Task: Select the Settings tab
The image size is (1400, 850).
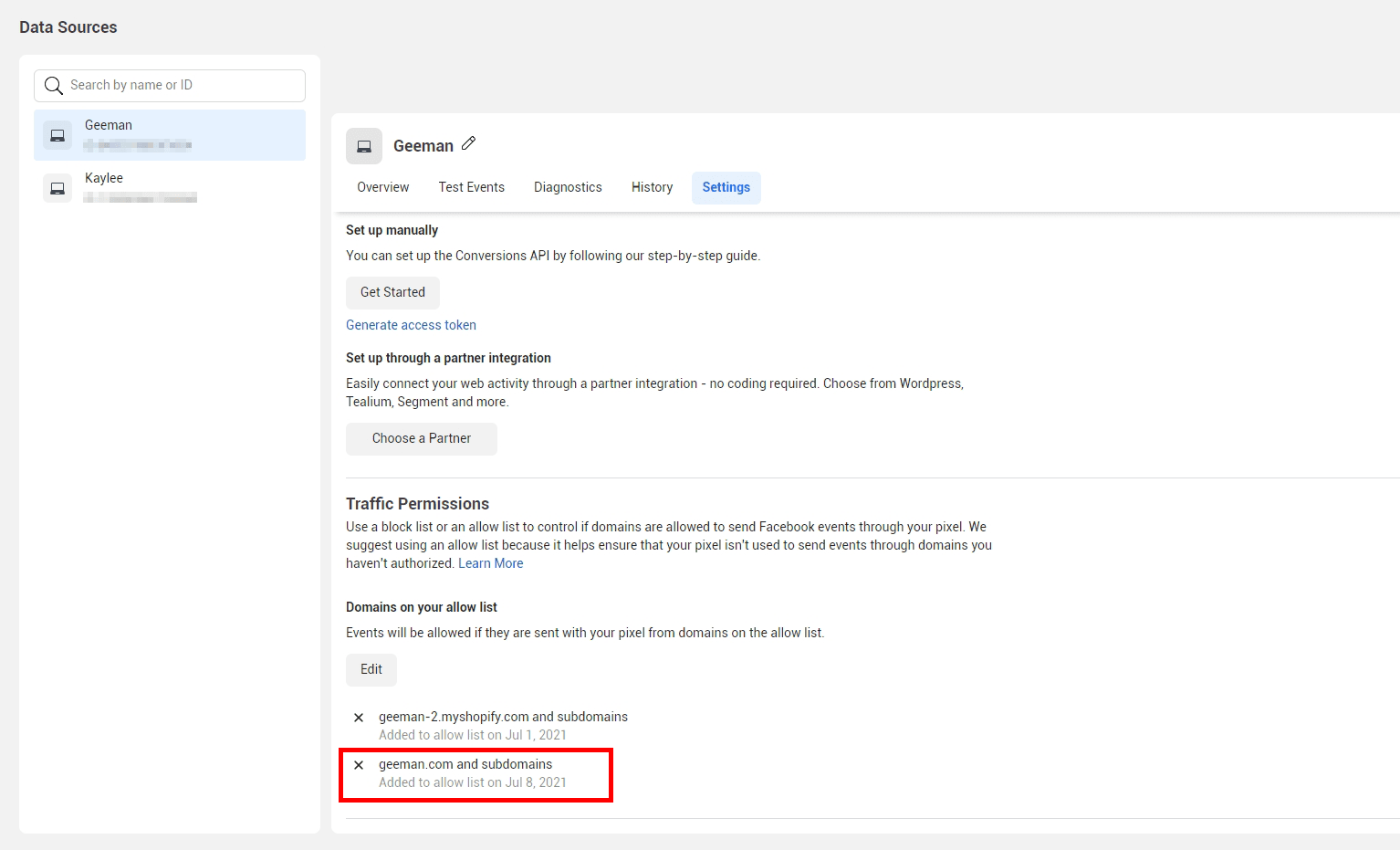Action: [726, 187]
